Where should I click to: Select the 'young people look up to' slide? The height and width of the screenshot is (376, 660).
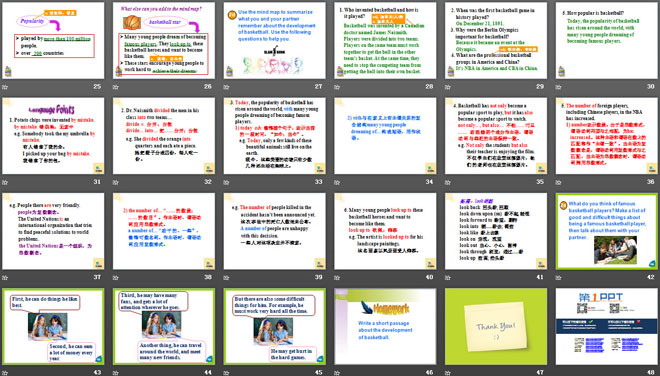tap(385, 231)
